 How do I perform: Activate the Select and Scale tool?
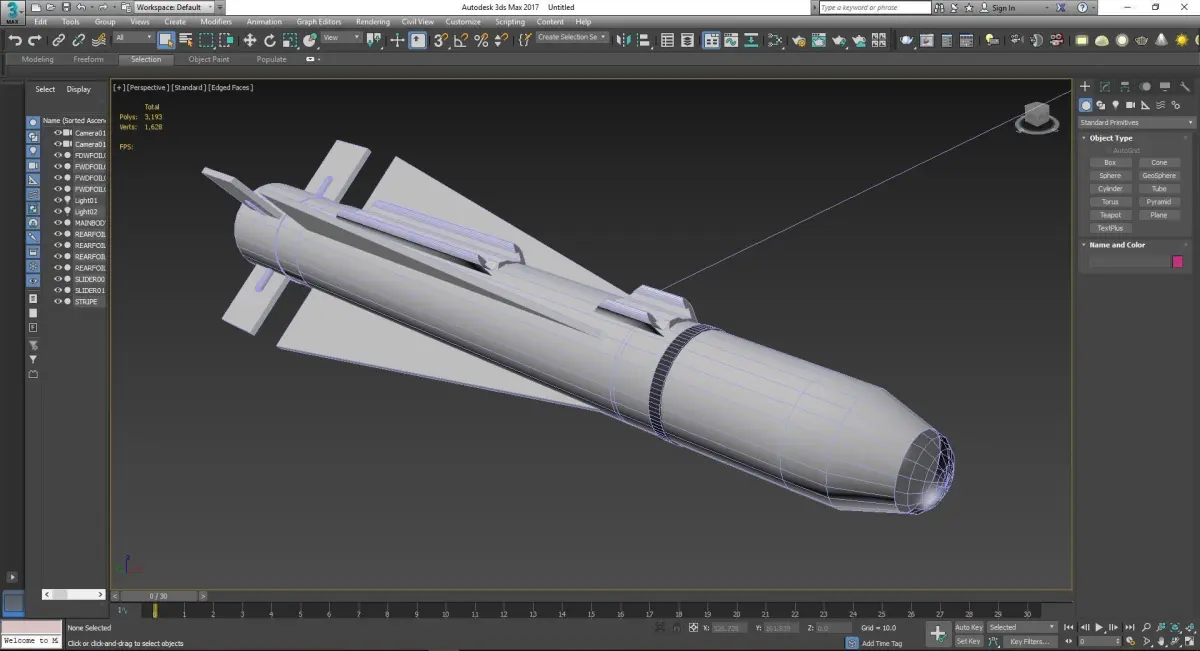(289, 40)
